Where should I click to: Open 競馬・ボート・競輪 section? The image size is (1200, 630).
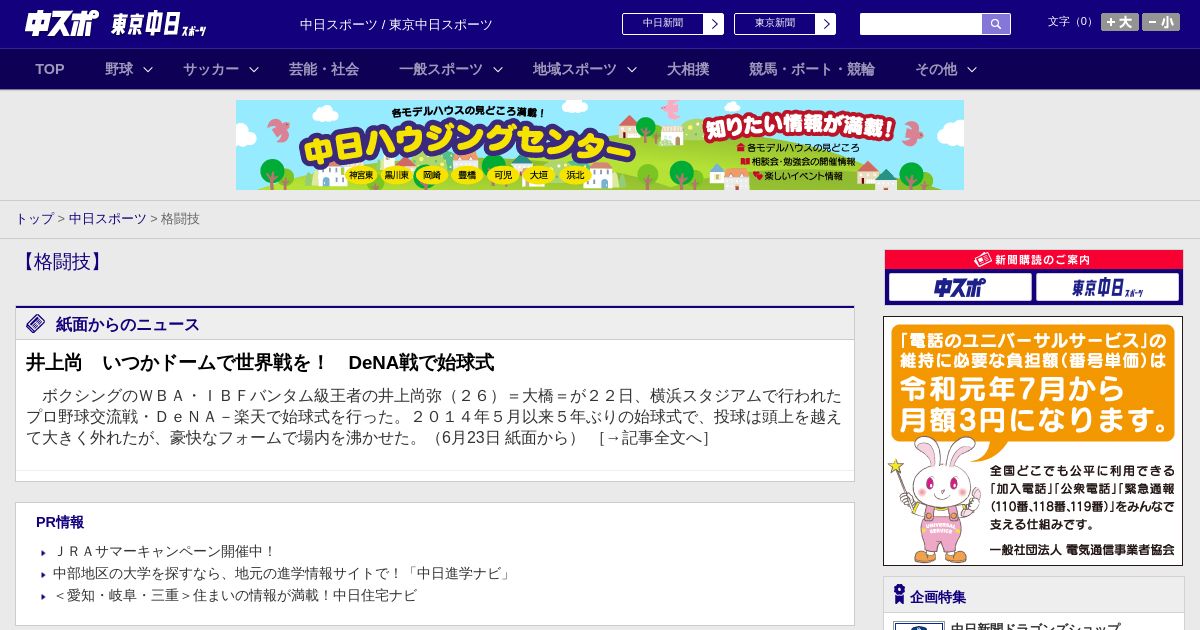(812, 69)
